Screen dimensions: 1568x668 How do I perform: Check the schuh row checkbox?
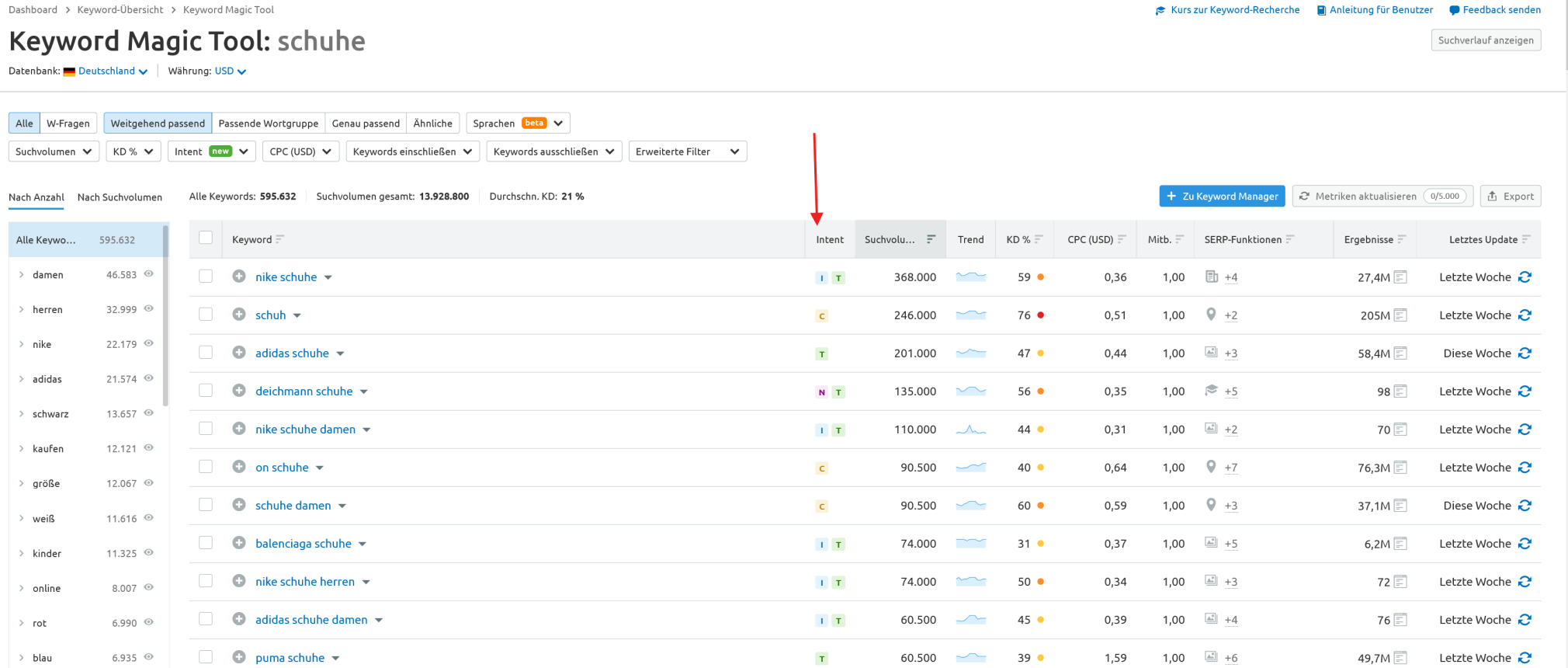pyautogui.click(x=206, y=314)
